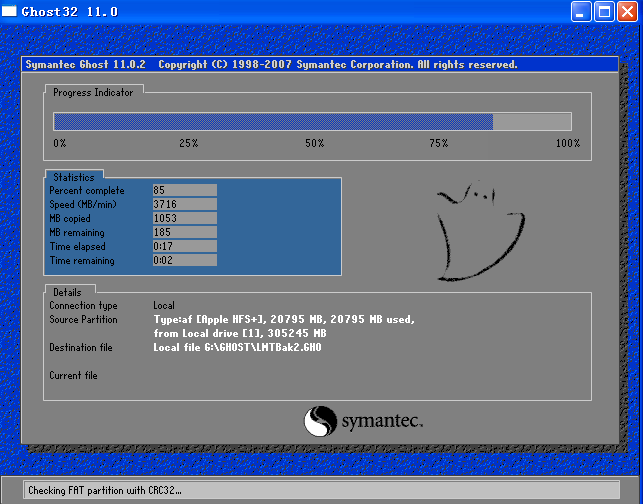Maximize the Ghost32 window
Image resolution: width=643 pixels, height=504 pixels.
[x=604, y=12]
